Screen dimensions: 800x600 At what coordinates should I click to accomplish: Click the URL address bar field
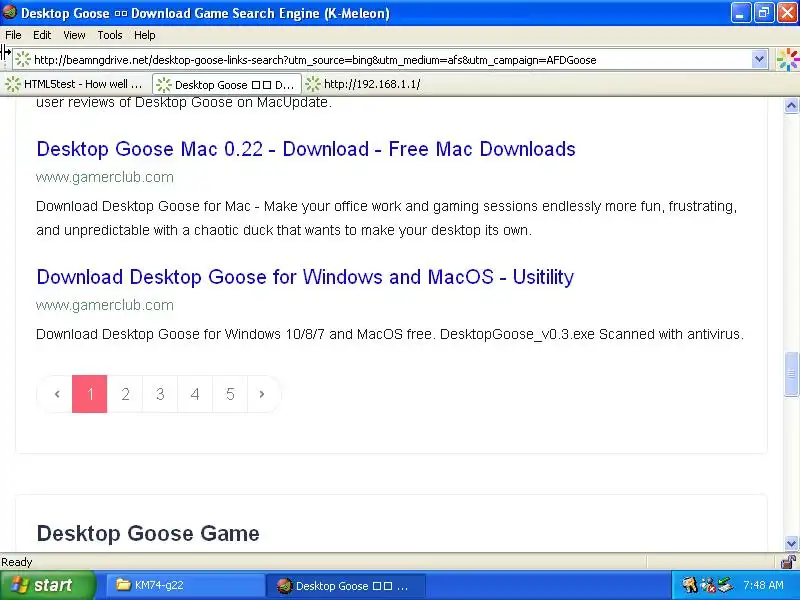coord(391,60)
